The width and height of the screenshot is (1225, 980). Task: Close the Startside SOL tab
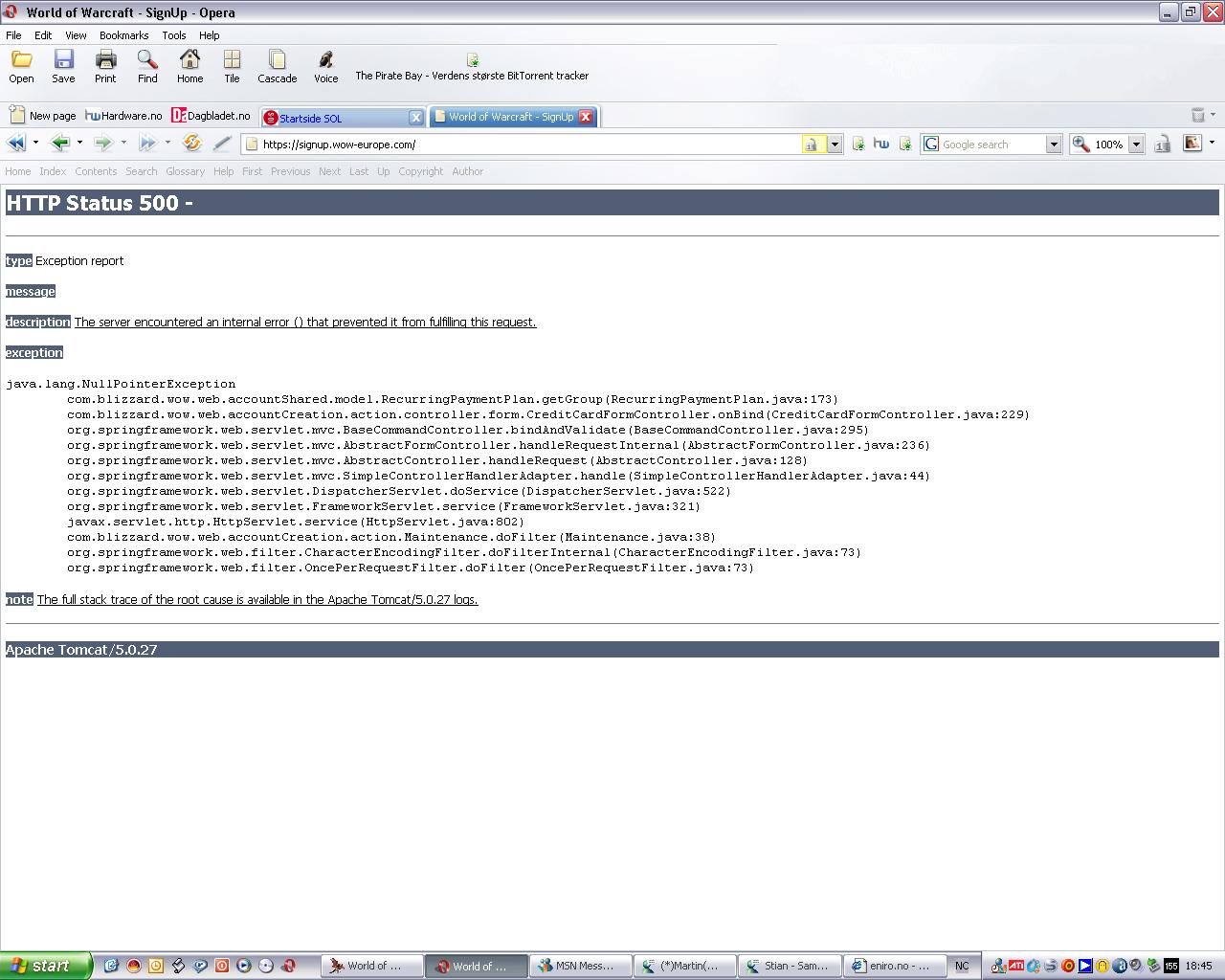point(415,118)
